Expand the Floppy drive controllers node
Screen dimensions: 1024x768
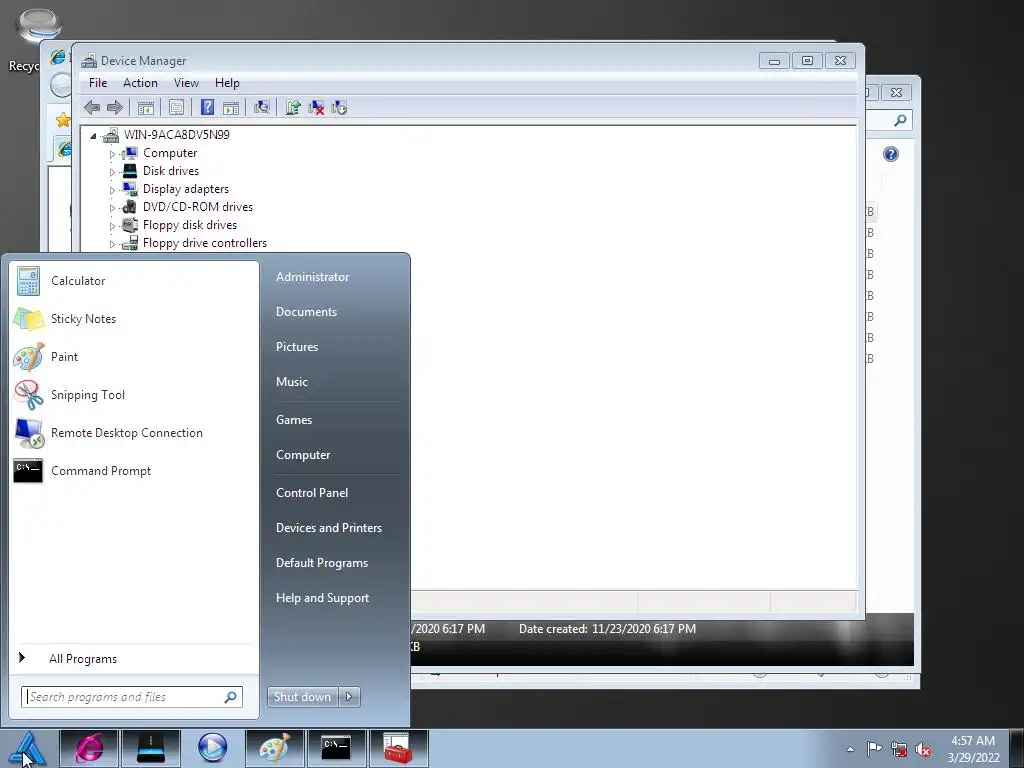pos(112,244)
